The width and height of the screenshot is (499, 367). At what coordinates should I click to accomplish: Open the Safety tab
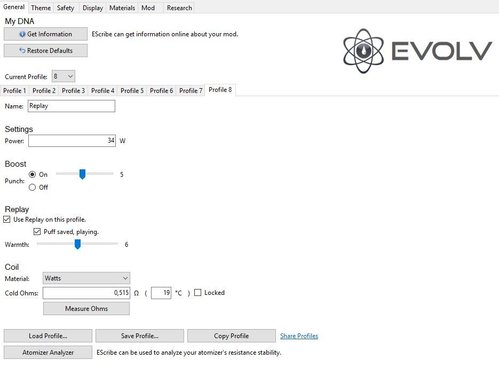[65, 8]
